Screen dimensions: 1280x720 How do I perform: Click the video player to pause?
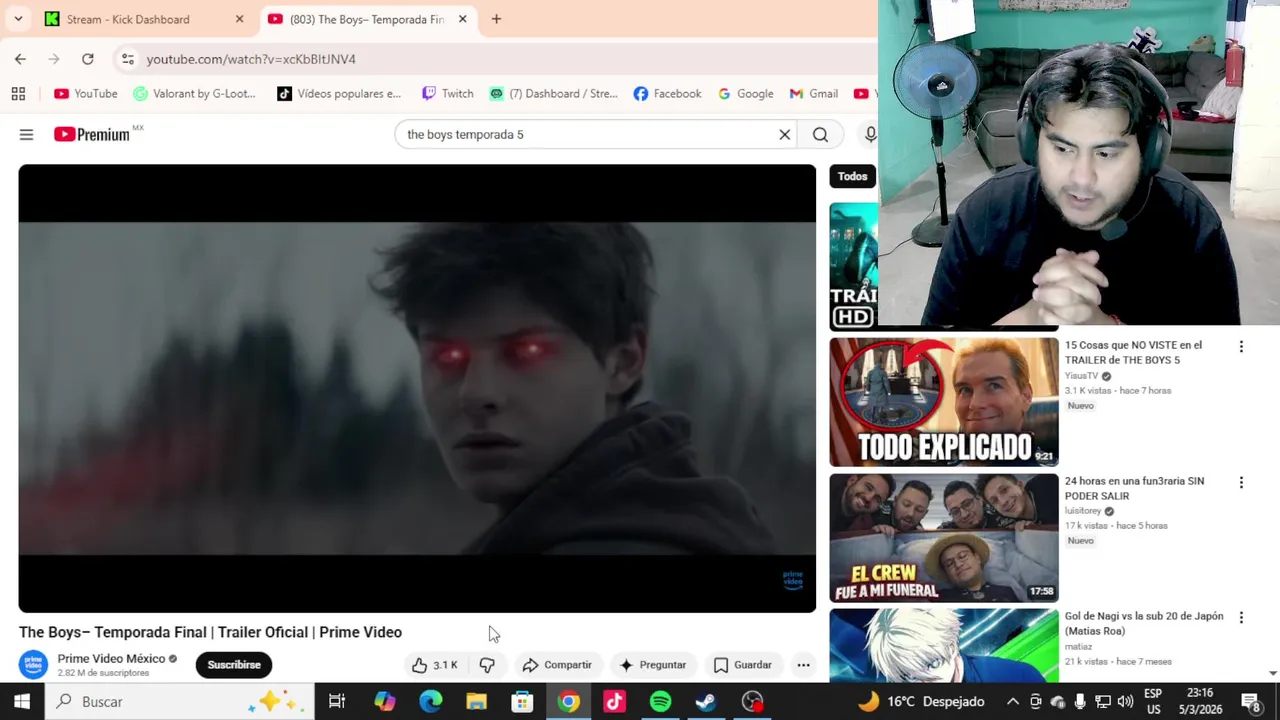click(417, 388)
